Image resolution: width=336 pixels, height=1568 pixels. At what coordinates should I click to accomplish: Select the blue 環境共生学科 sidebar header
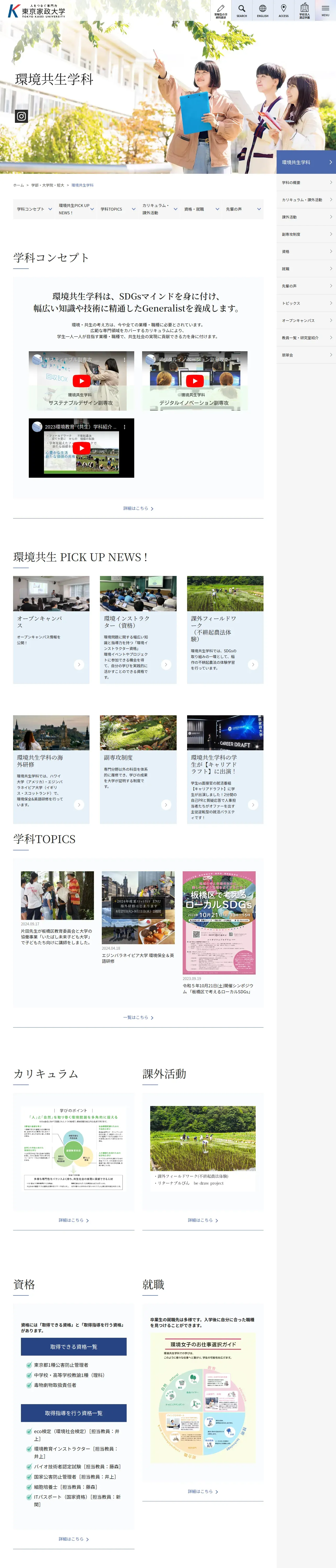pos(306,162)
